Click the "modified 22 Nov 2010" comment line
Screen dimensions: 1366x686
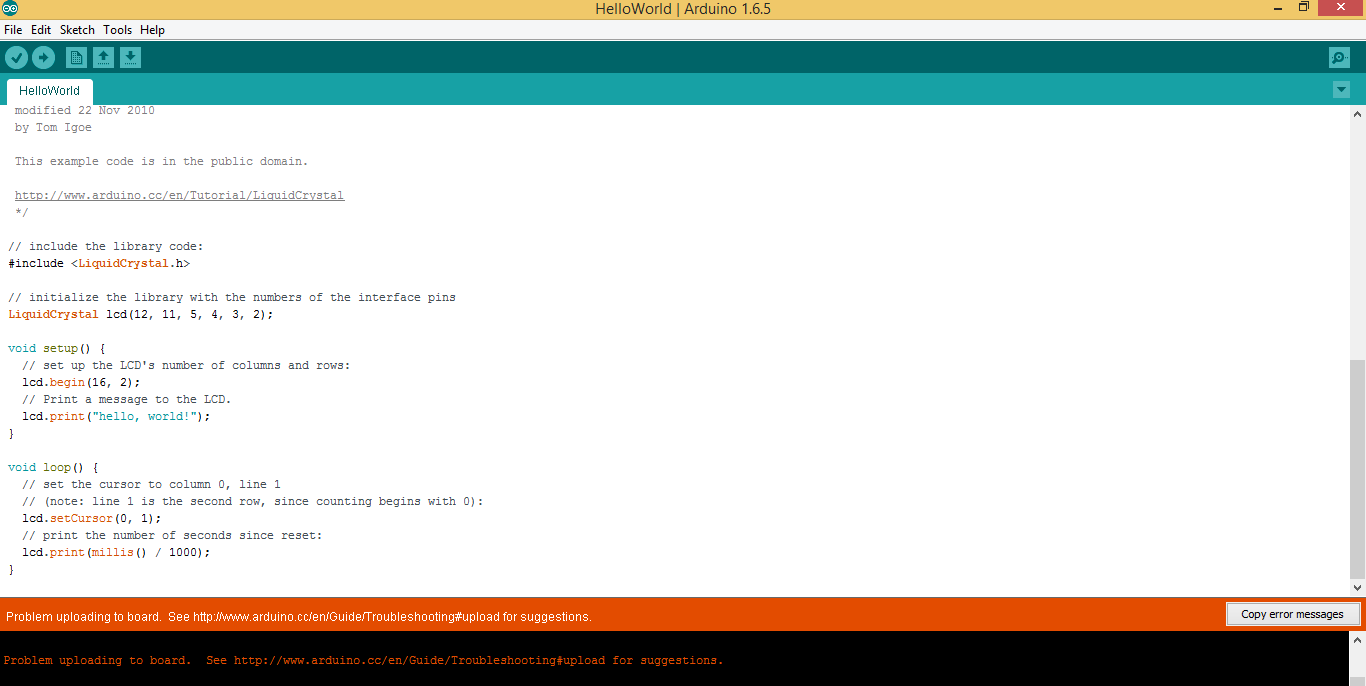84,110
